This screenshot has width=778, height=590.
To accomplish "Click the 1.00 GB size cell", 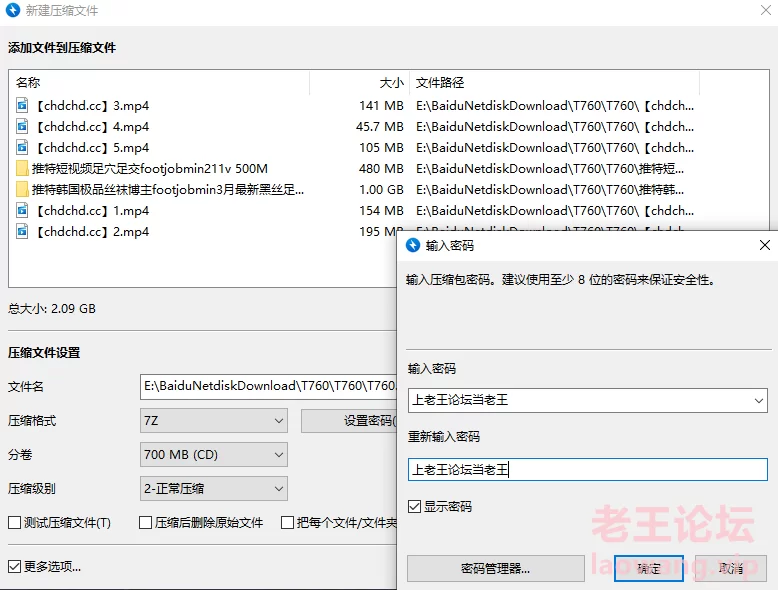I will pos(382,190).
